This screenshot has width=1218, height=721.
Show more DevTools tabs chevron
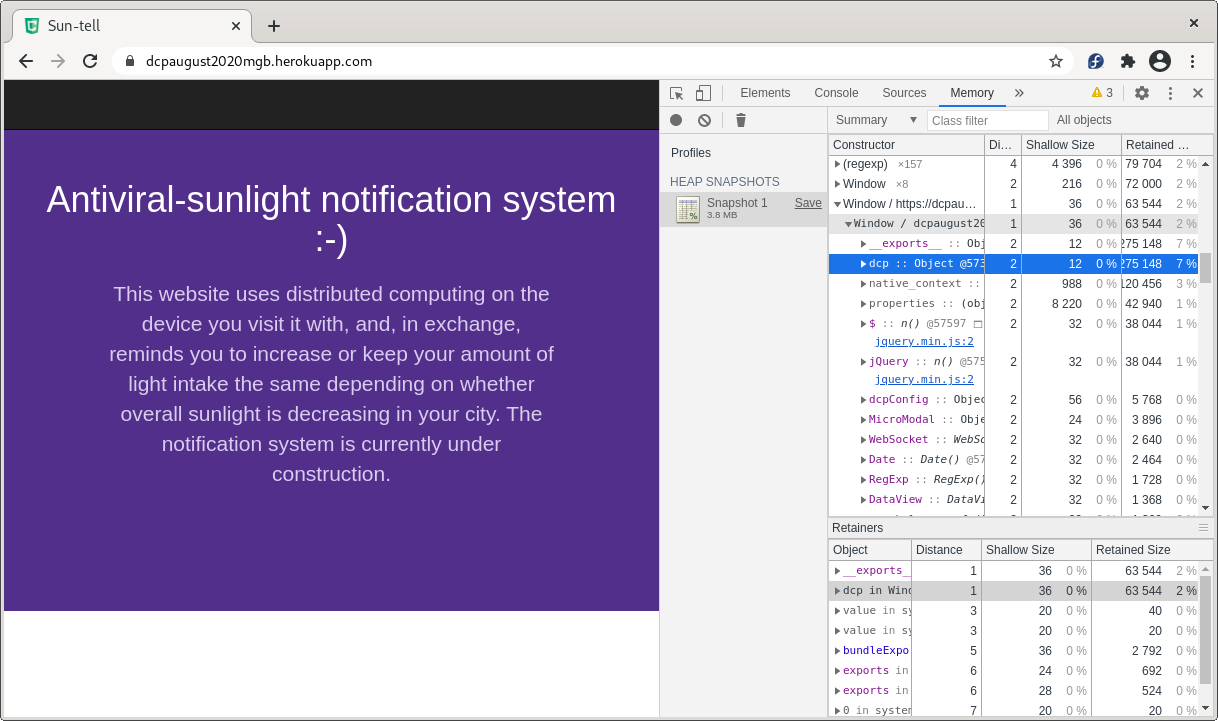click(1019, 93)
